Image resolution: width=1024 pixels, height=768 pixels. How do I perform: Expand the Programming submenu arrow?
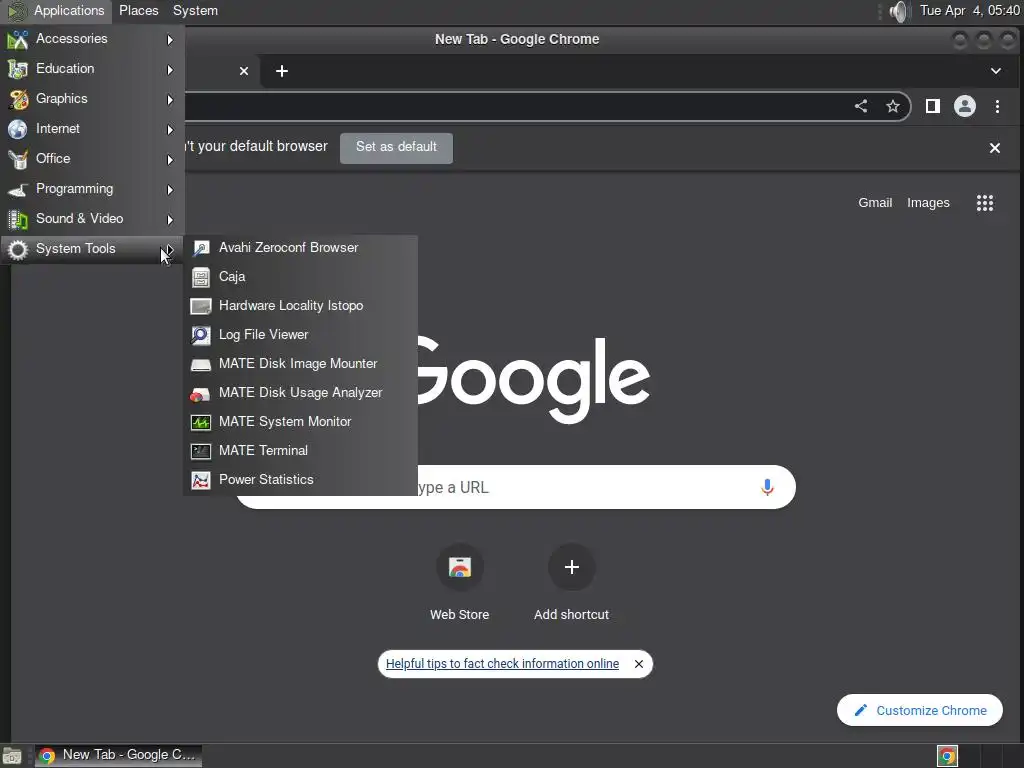click(x=170, y=190)
